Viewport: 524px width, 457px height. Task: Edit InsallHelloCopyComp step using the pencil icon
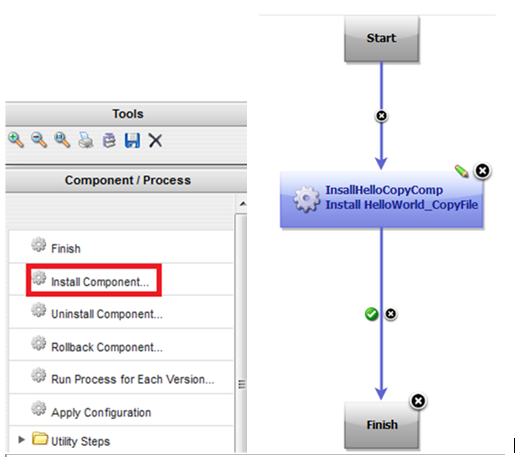click(462, 171)
